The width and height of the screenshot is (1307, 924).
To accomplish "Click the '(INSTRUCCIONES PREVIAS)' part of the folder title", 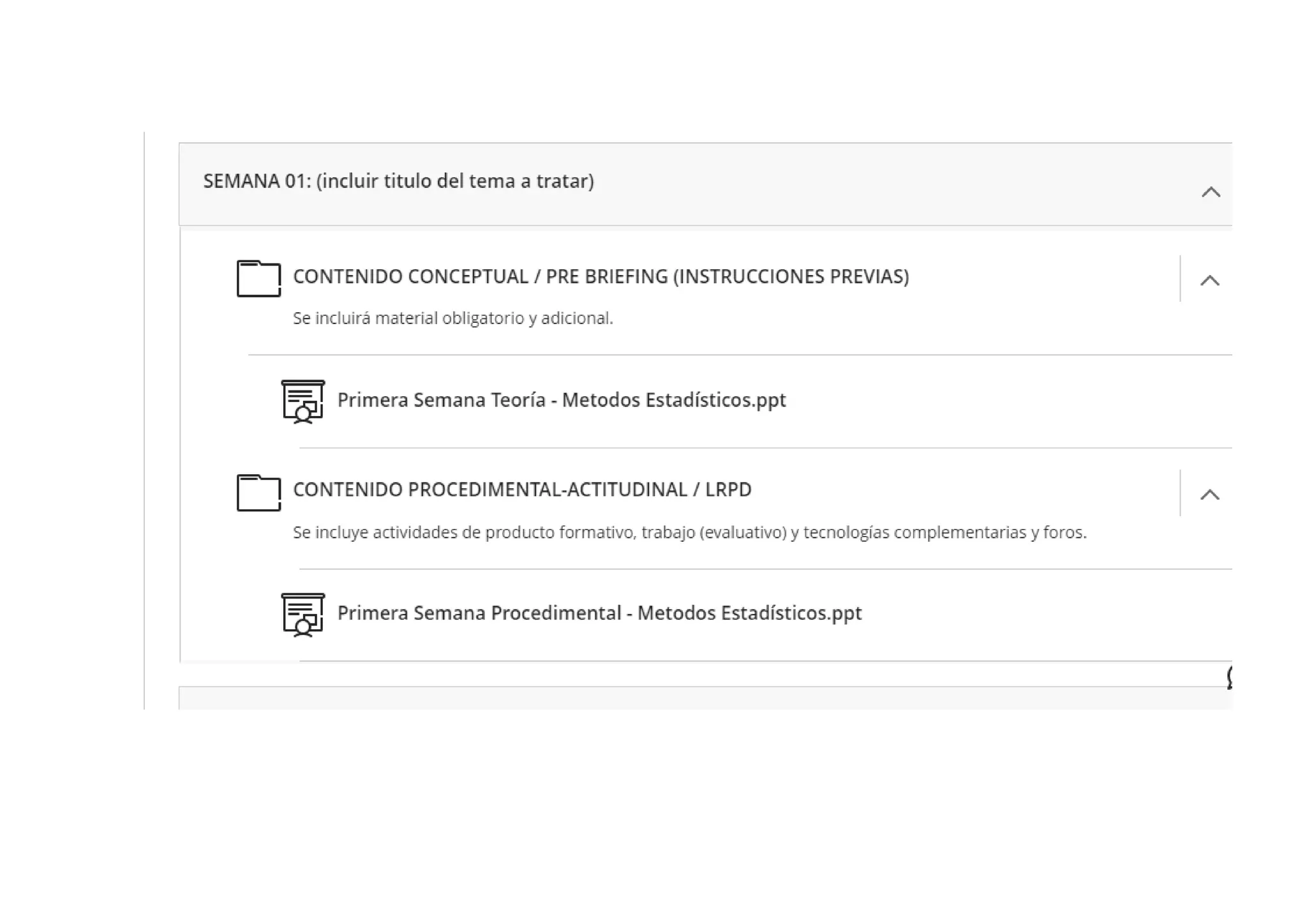I will tap(791, 276).
